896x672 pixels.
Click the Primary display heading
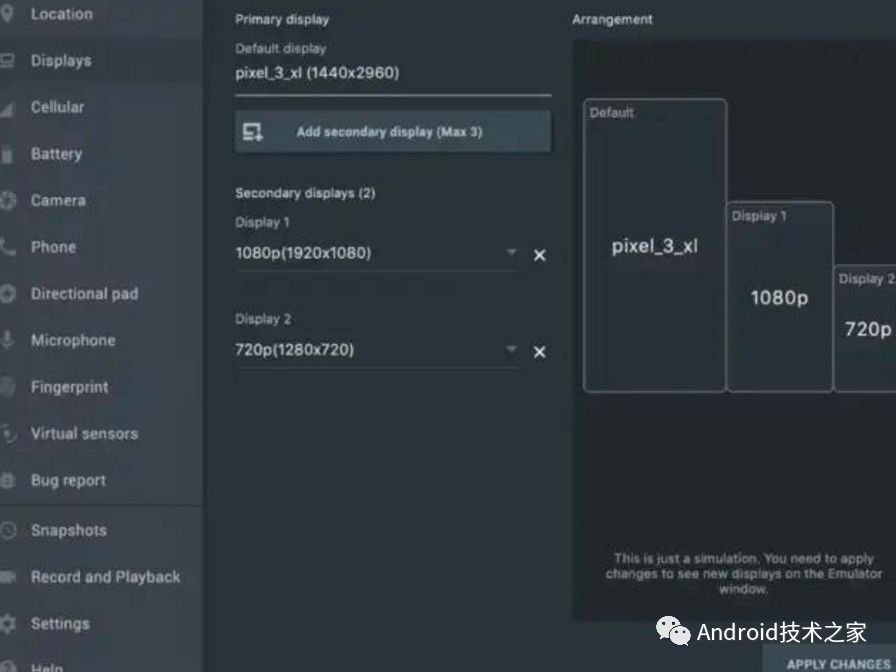pos(282,19)
